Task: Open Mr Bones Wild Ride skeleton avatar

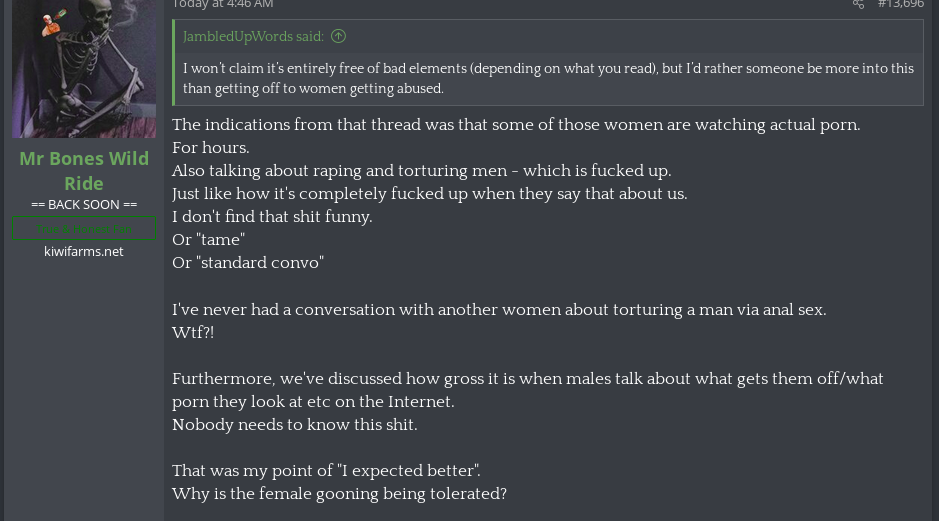Action: coord(84,68)
